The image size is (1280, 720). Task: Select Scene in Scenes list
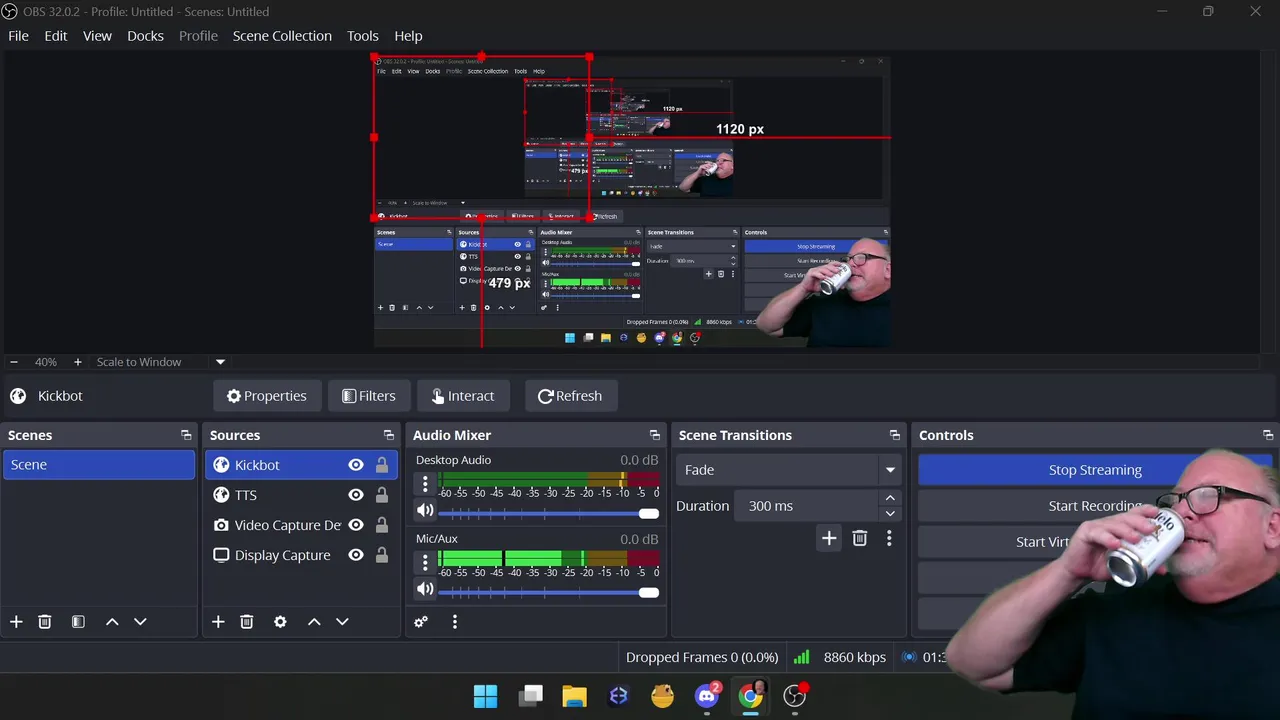click(x=99, y=465)
